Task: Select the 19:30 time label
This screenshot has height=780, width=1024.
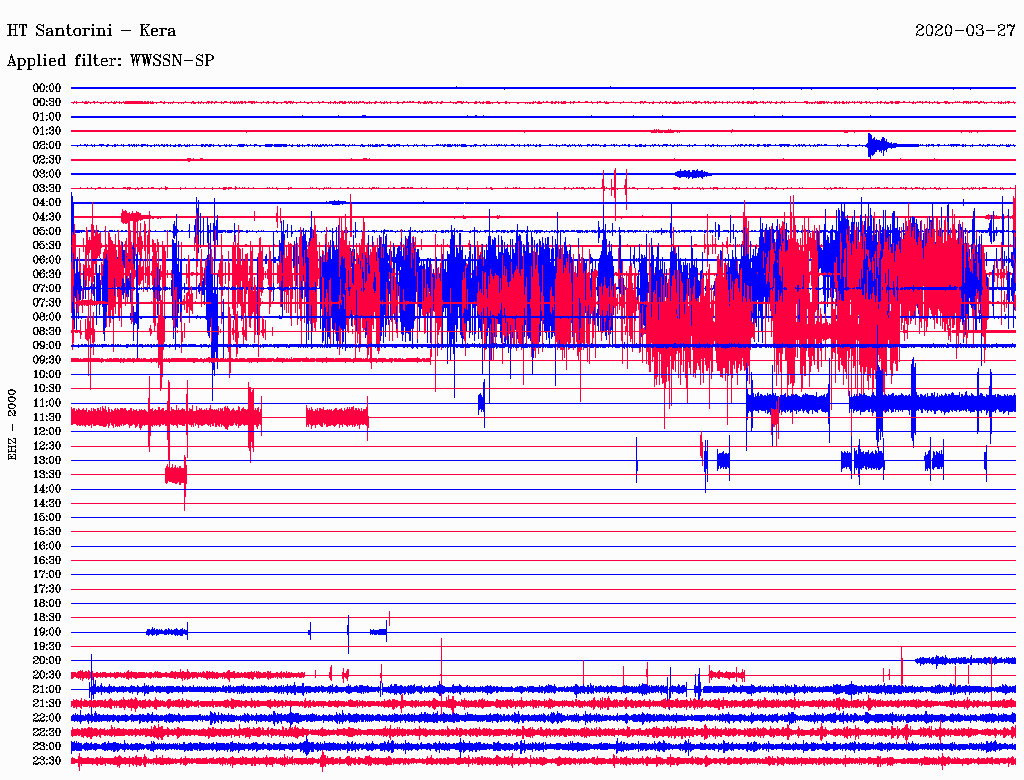Action: click(x=47, y=647)
